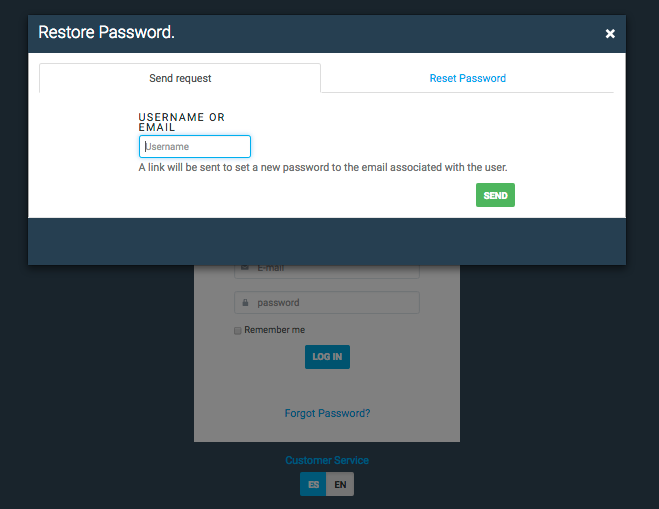The height and width of the screenshot is (509, 659).
Task: Follow the Customer Service link
Action: click(327, 460)
